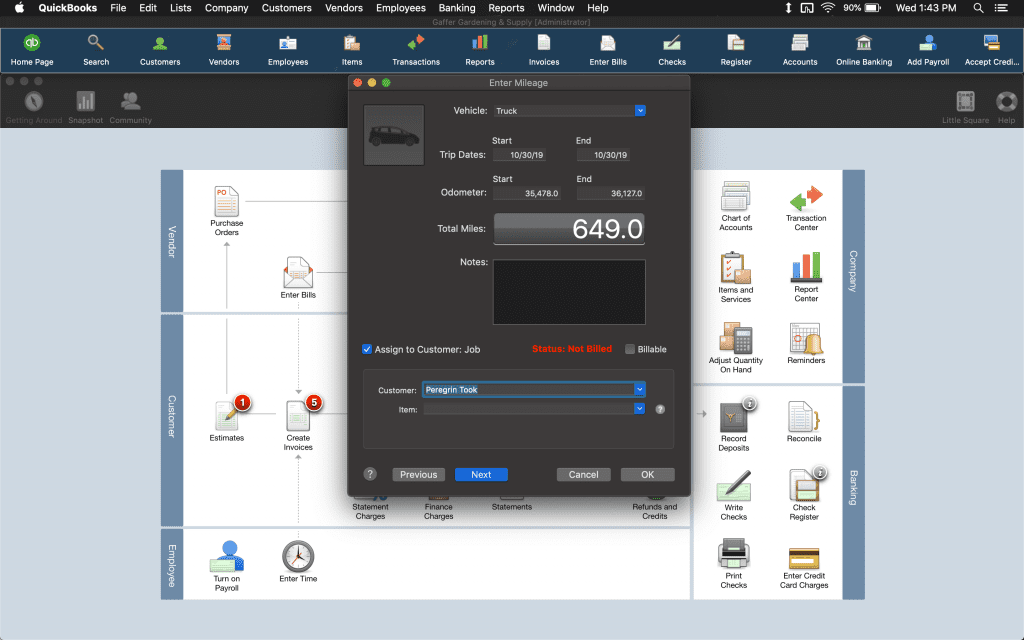Click the help icon next to Item
The image size is (1024, 640).
(x=660, y=409)
